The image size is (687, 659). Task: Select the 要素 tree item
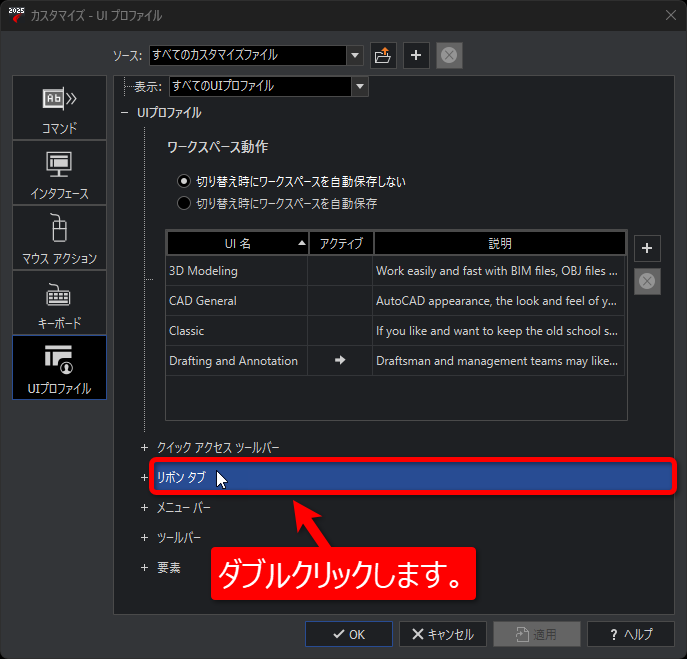169,567
